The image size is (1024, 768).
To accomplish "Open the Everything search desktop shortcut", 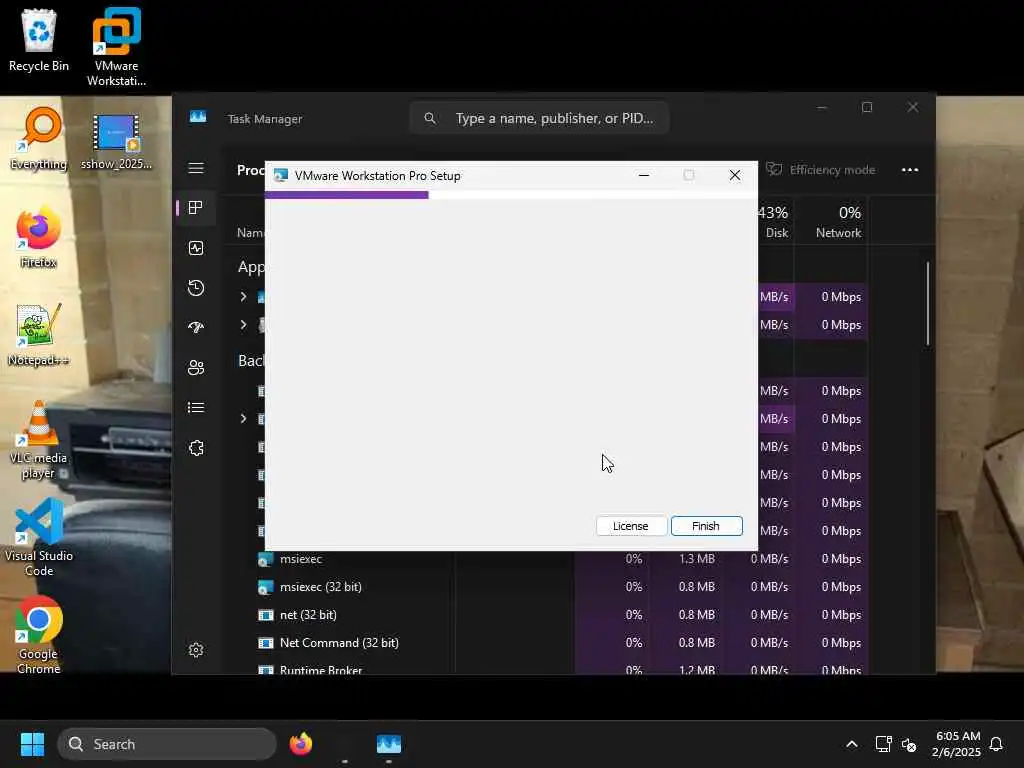I will [39, 138].
